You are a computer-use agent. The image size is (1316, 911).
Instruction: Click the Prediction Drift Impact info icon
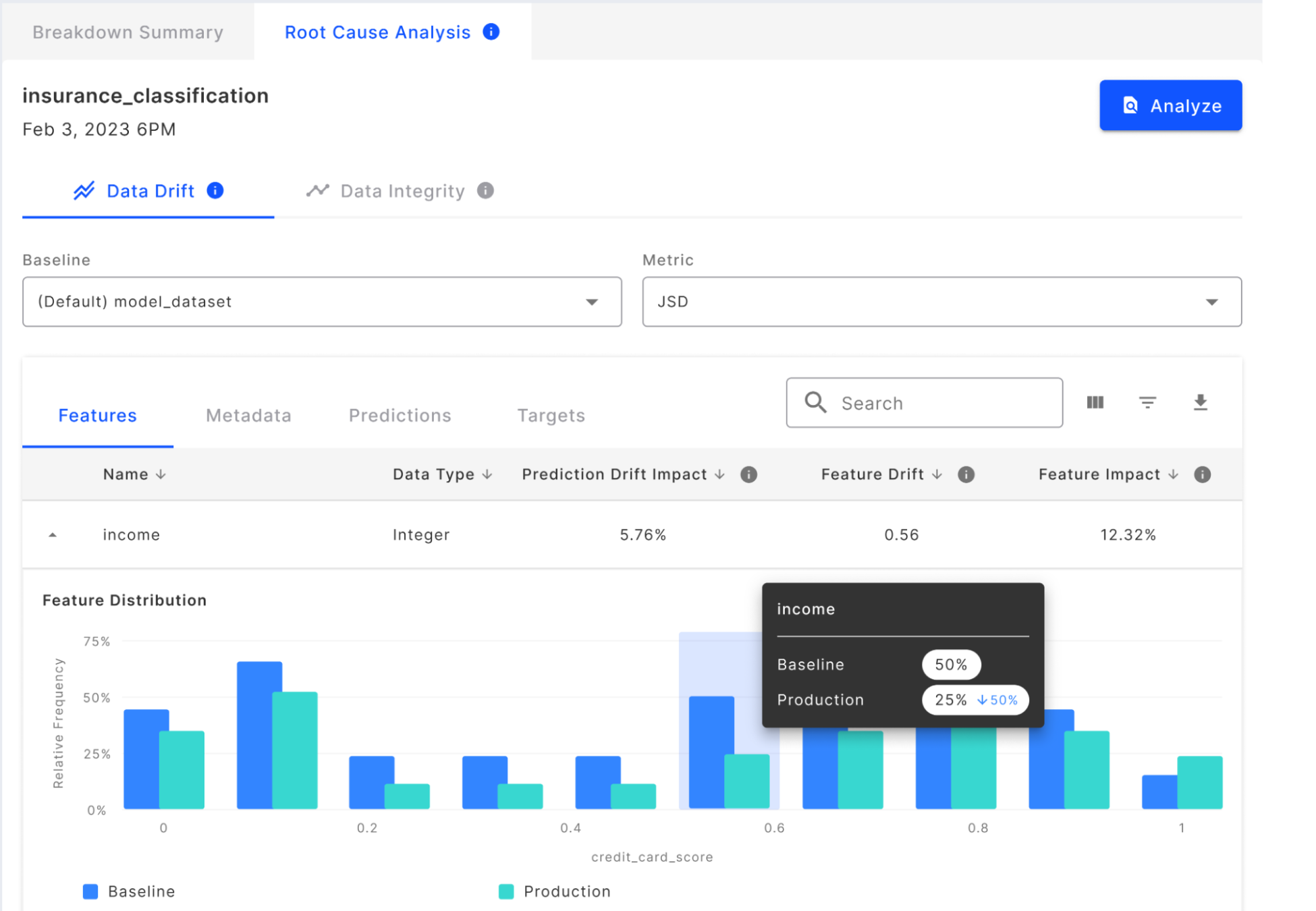(748, 474)
